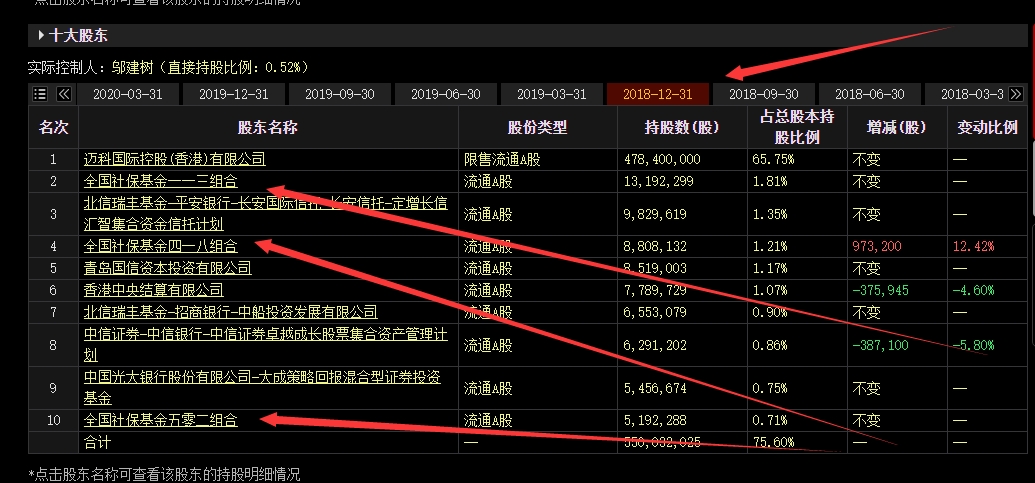
Task: Open shareholder 全国社保基金一一三组合
Action: click(160, 181)
